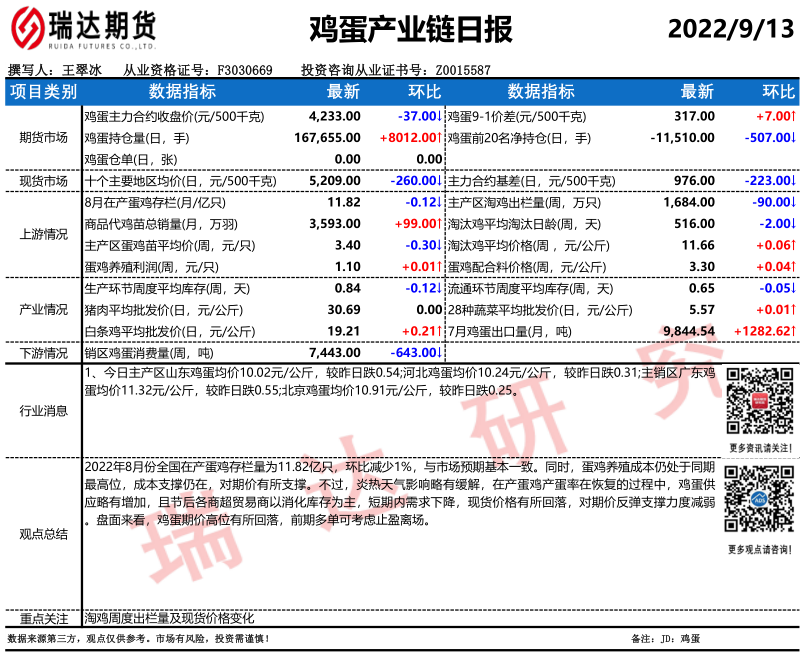
Task: Select the 期货市场 category cell
Action: point(41,137)
